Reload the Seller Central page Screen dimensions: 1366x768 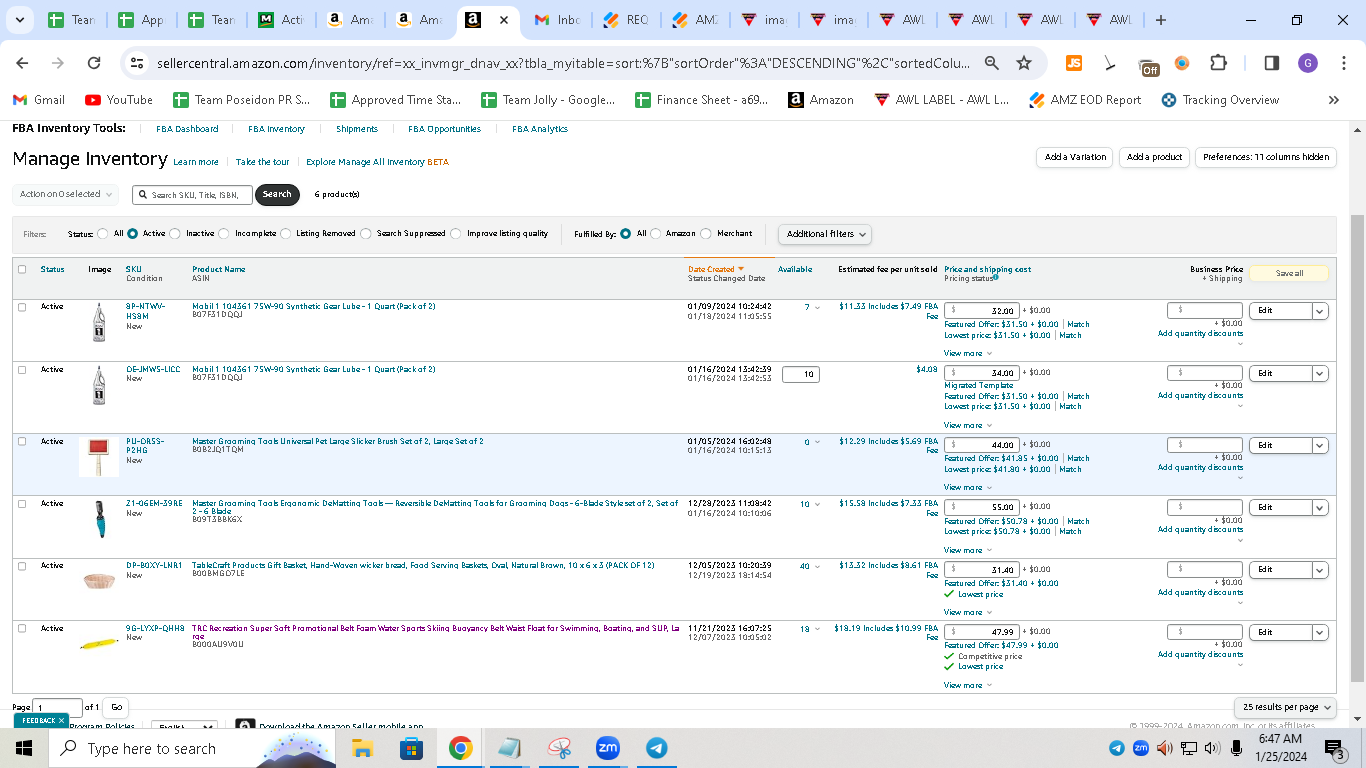(94, 63)
